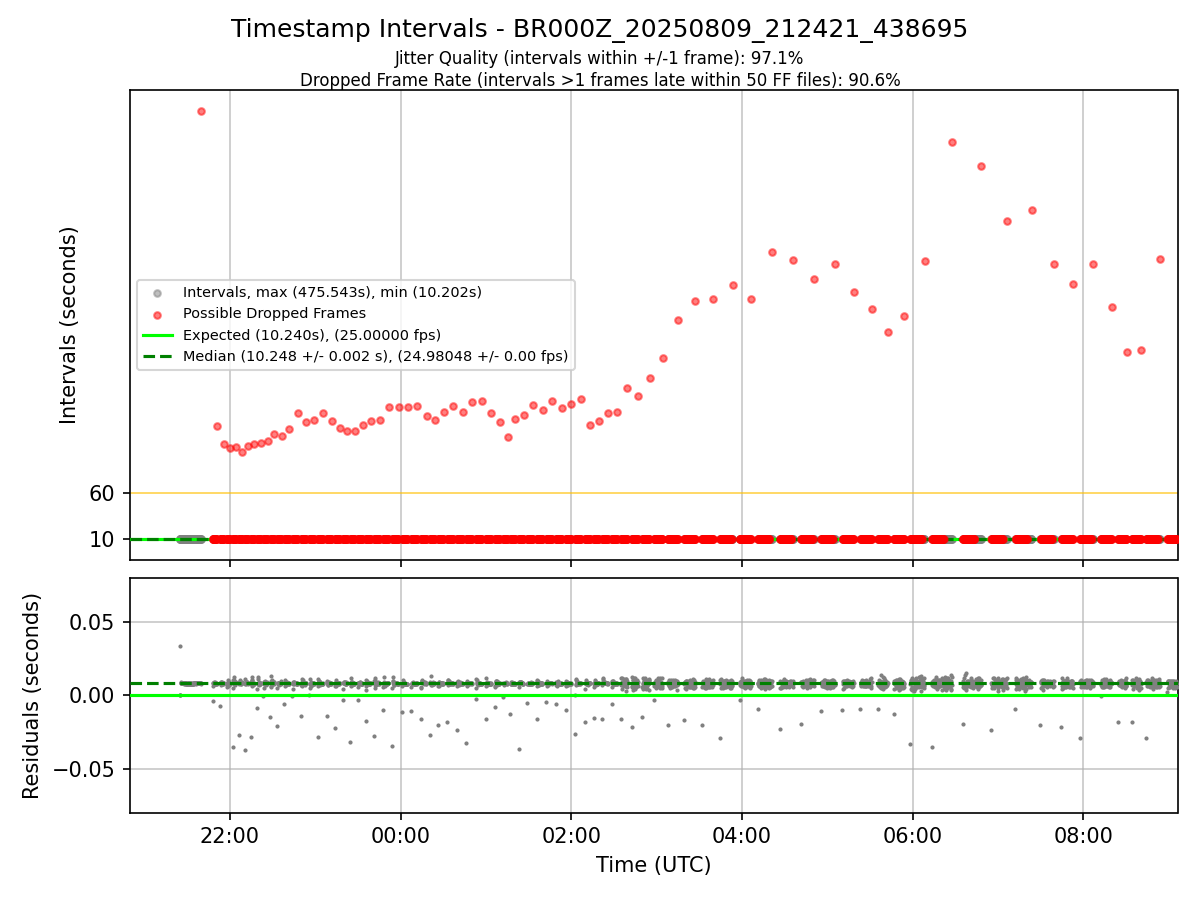Click the 'Dropped Frame Rate' 90.6% subtitle line
This screenshot has height=900, width=1200.
600,80
